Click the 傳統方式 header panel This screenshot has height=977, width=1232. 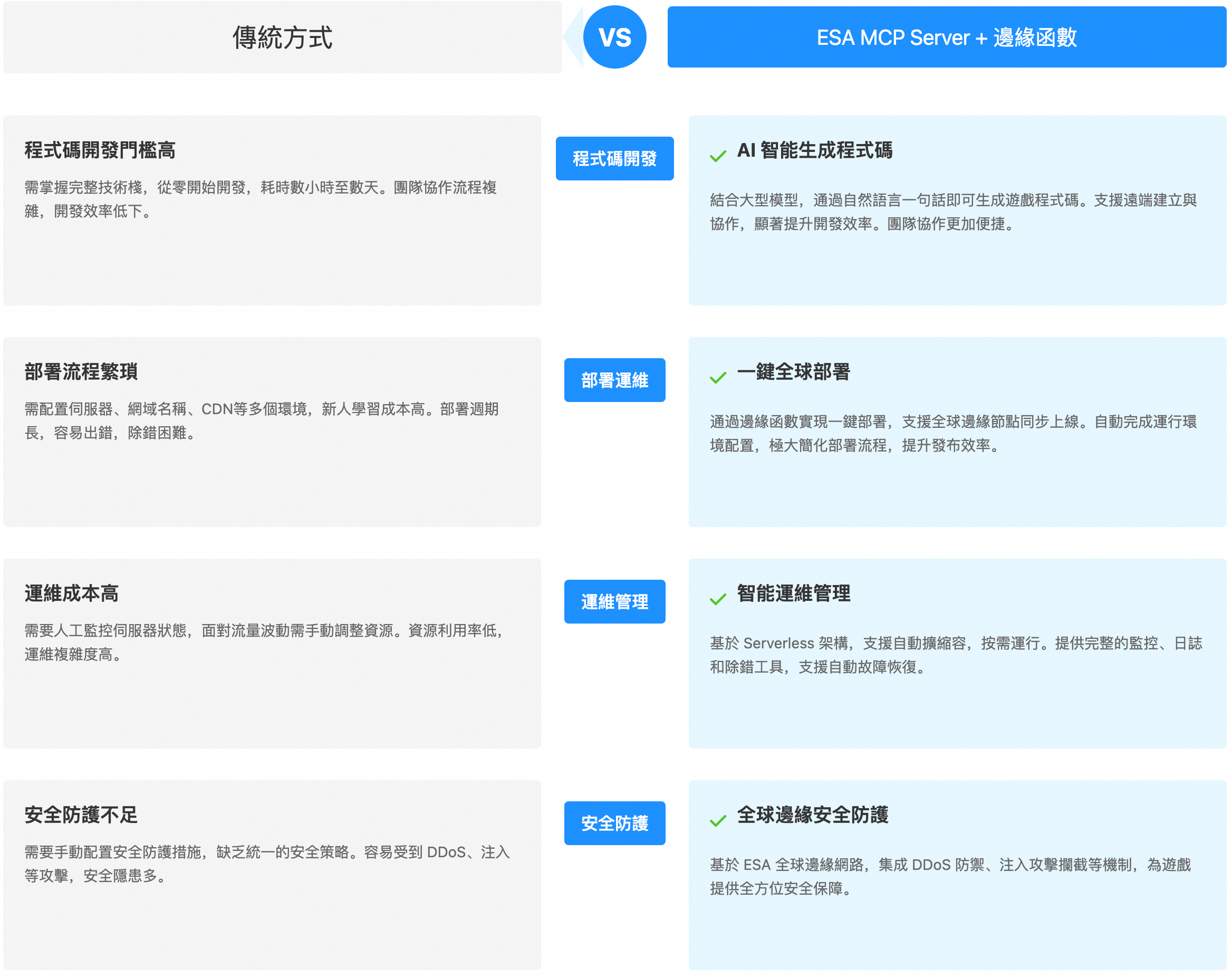point(282,37)
